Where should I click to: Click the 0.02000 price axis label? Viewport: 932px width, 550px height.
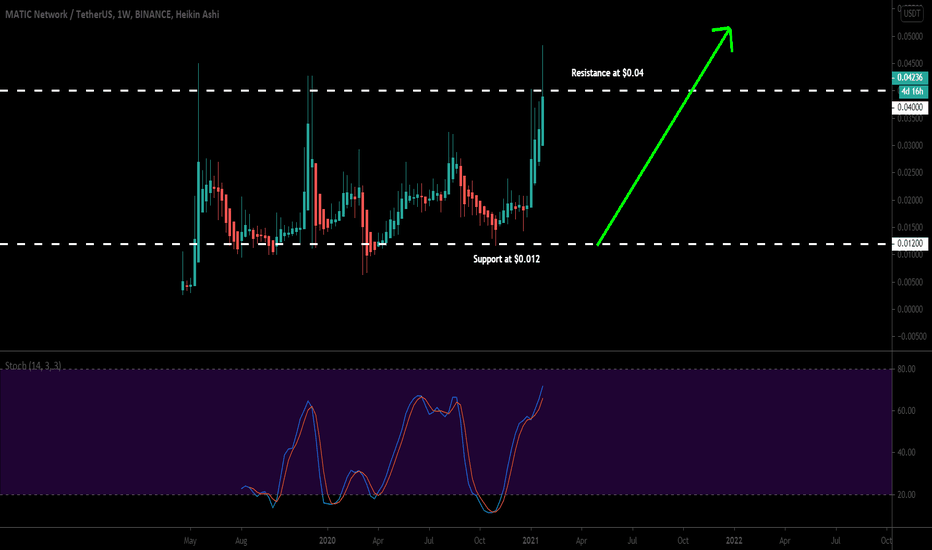910,200
